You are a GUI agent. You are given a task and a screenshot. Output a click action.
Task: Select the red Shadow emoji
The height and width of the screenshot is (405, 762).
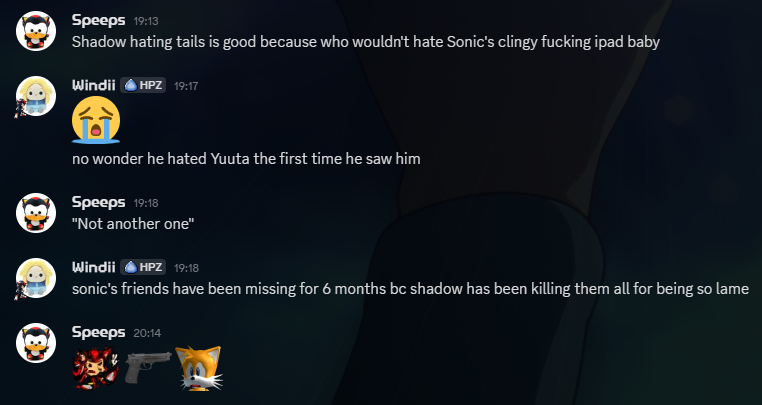pos(95,368)
